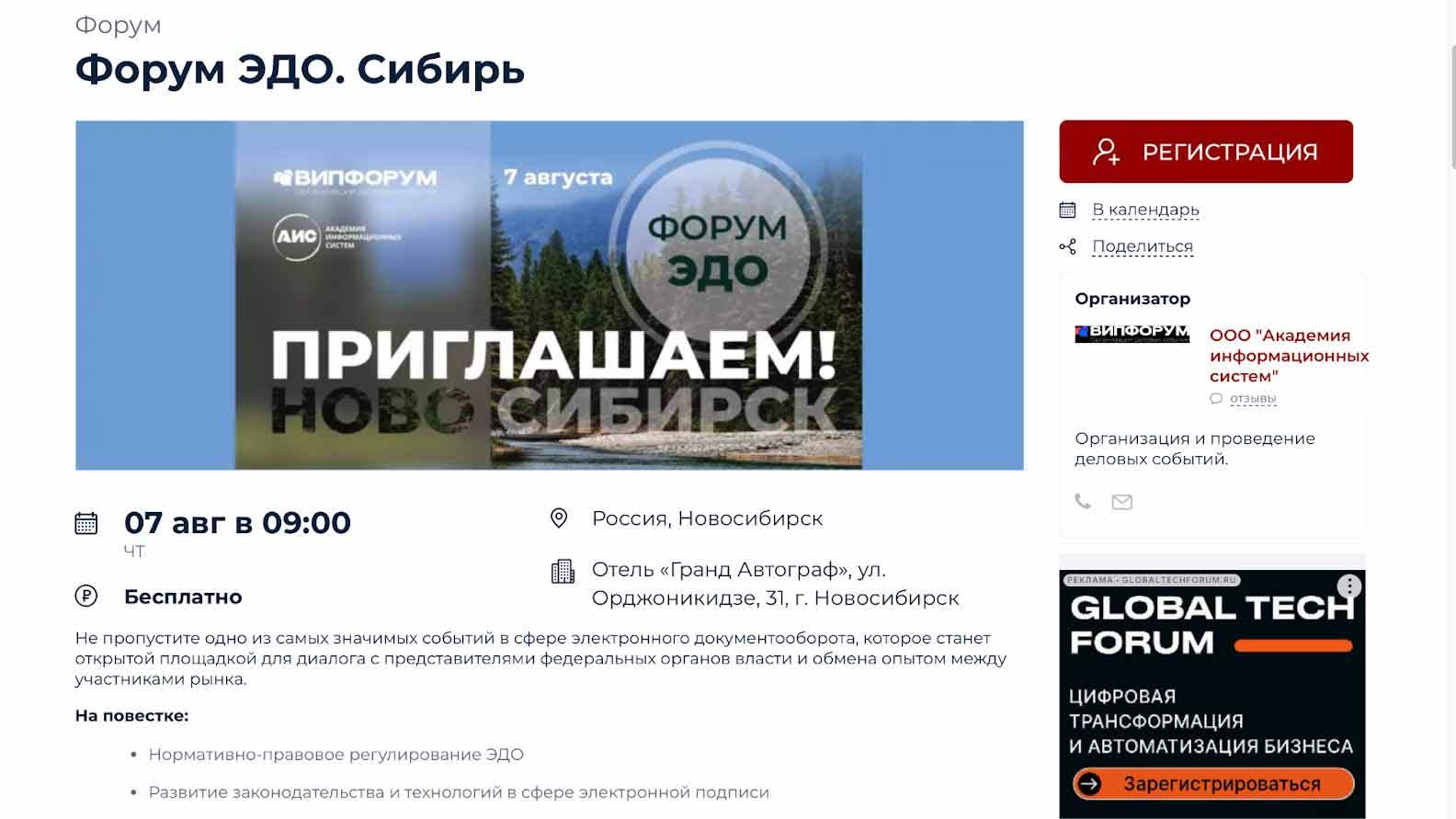Click the calendar icon beside В календарь
Image resolution: width=1456 pixels, height=819 pixels.
point(1067,210)
